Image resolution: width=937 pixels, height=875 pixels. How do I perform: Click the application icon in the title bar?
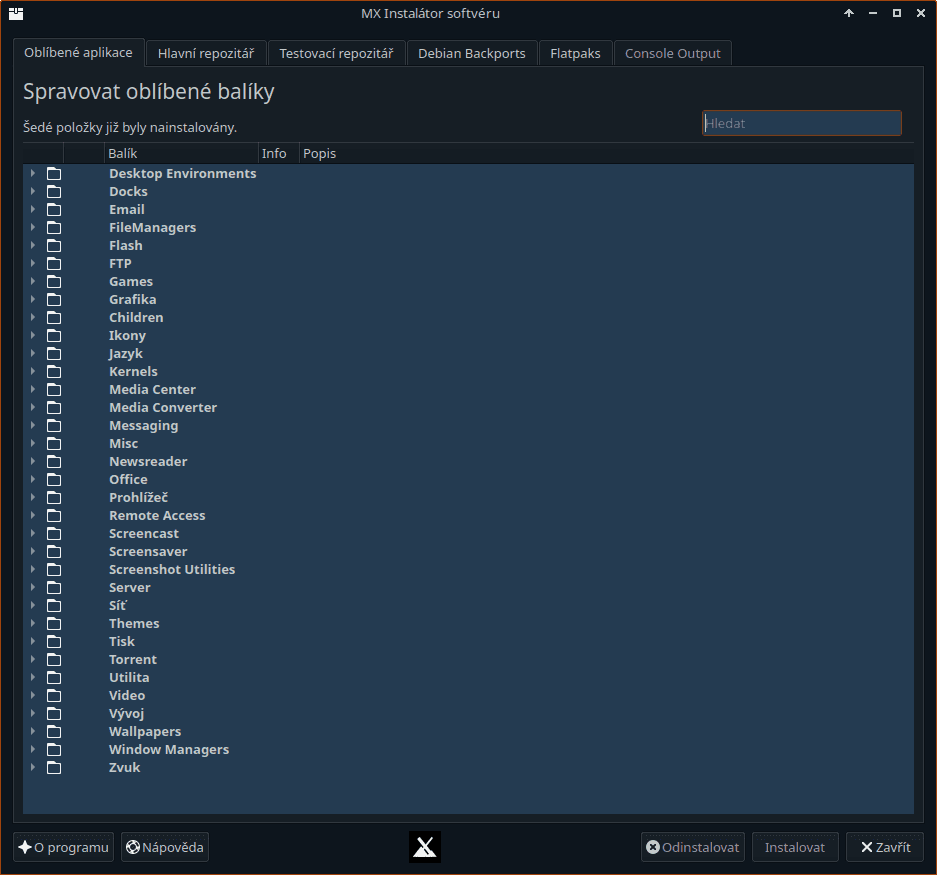(x=15, y=12)
